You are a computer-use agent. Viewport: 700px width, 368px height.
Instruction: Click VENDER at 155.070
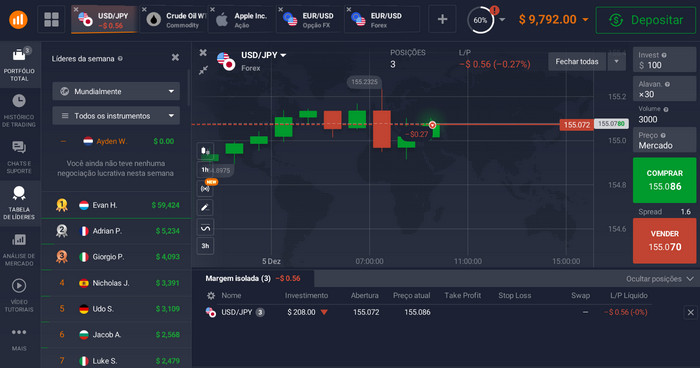click(x=664, y=241)
